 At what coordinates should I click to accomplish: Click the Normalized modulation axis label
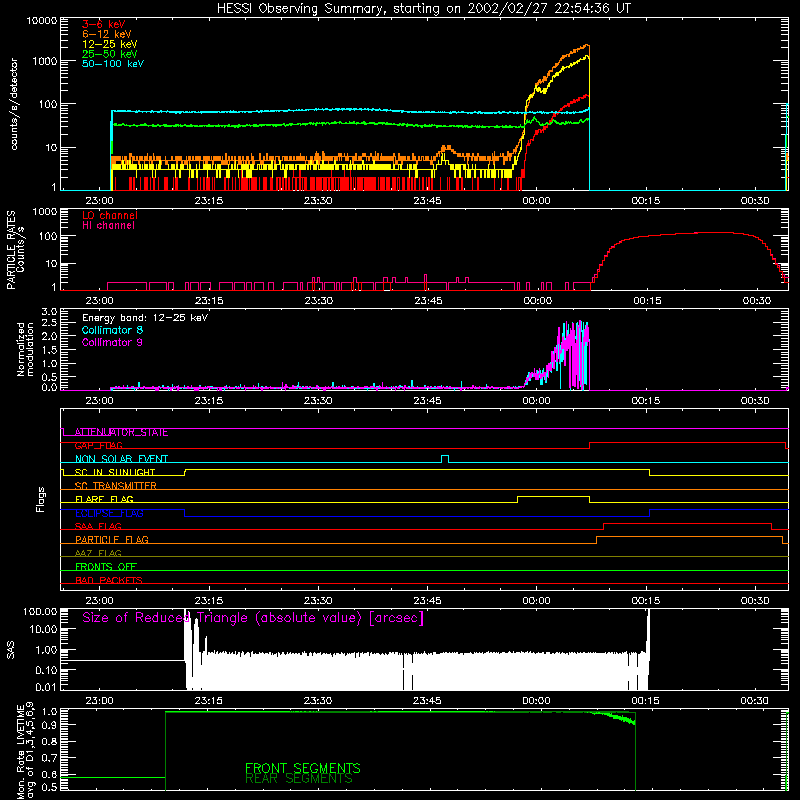click(x=26, y=349)
